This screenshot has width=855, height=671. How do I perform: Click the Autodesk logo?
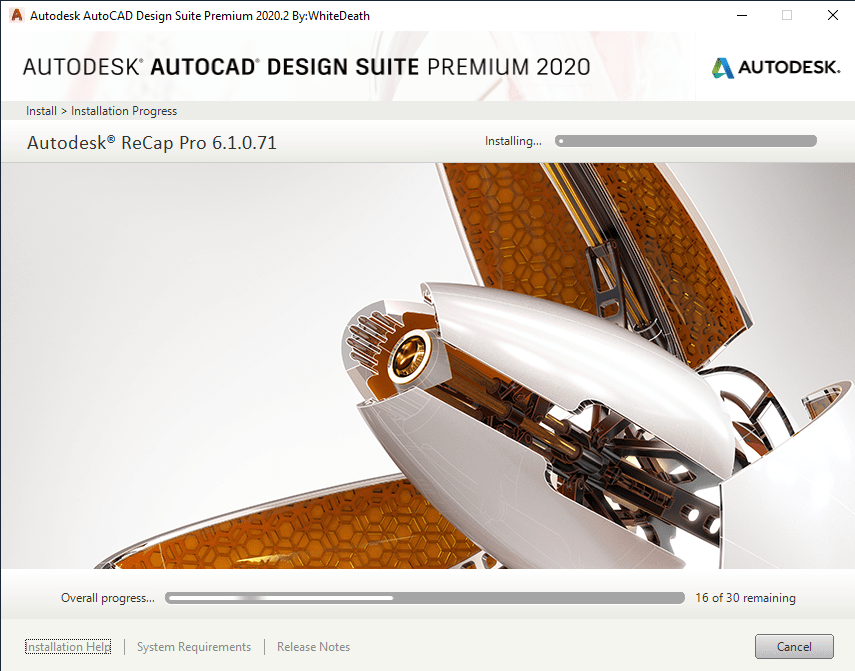coord(775,68)
